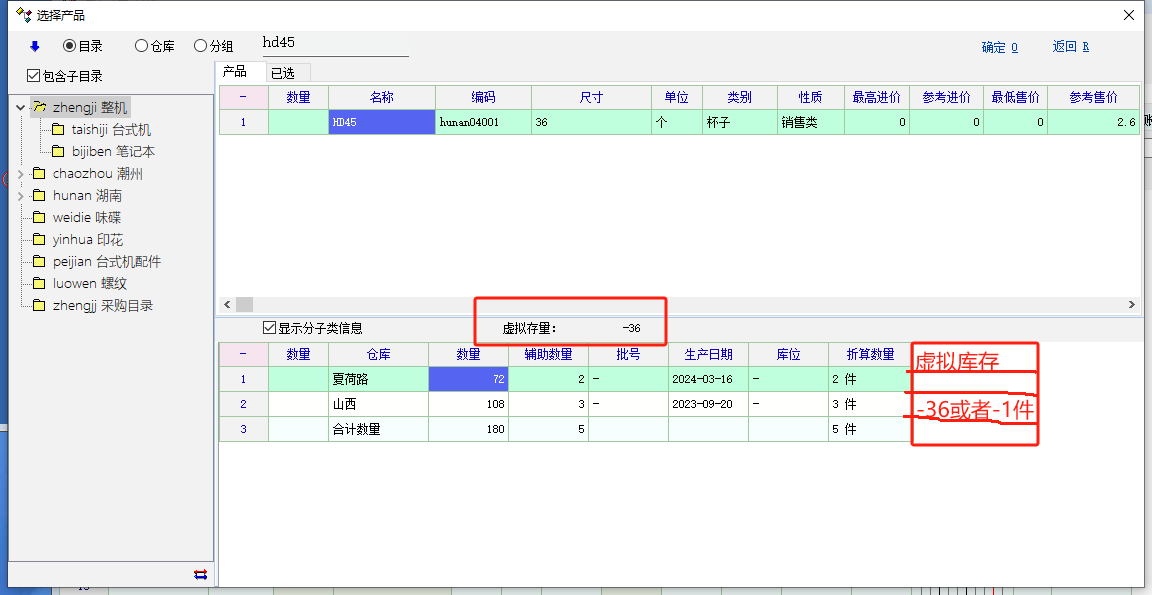
Task: Click the hd45 search input field
Action: coord(333,43)
